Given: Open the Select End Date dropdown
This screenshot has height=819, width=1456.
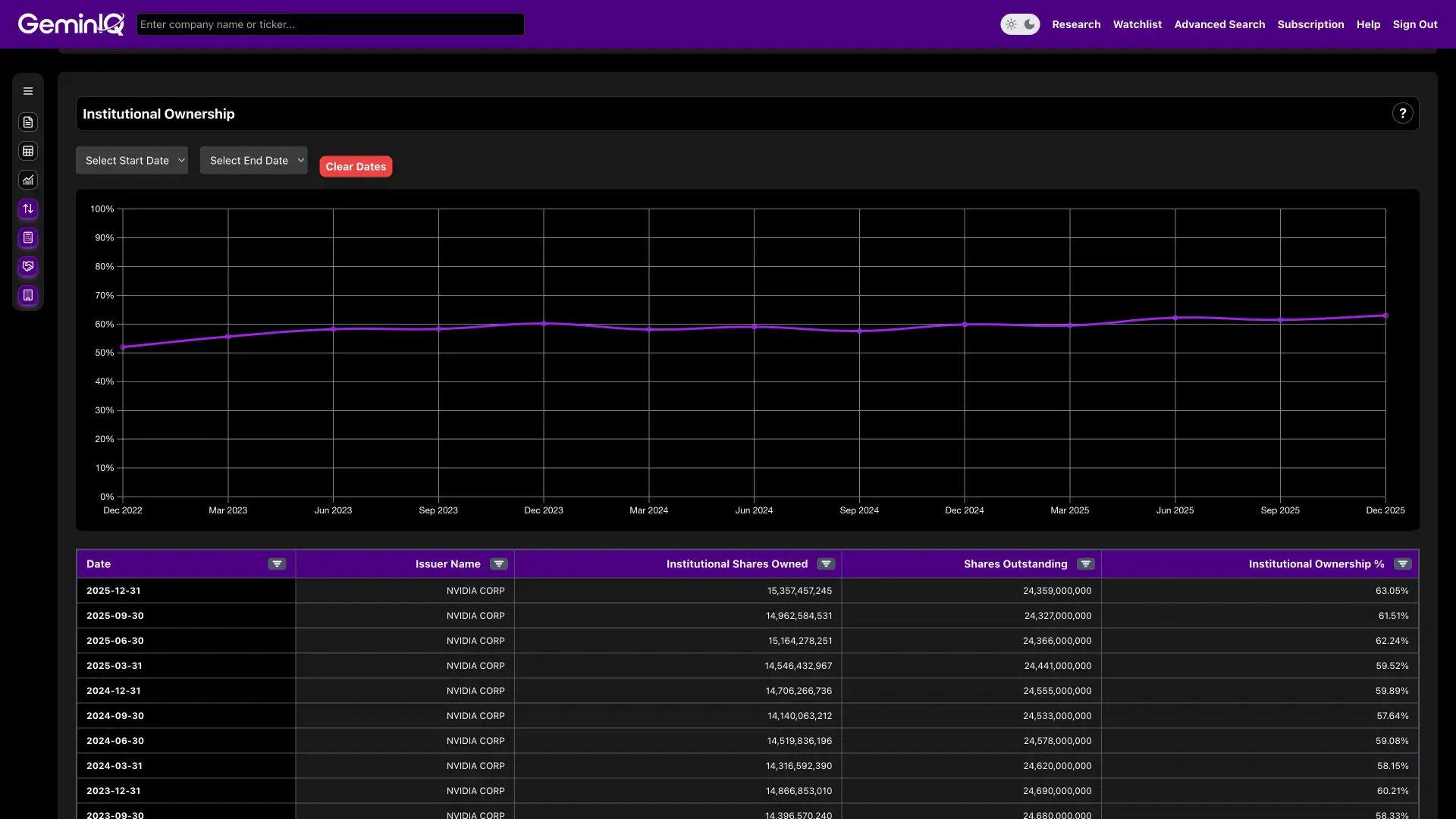Looking at the screenshot, I should pos(253,160).
